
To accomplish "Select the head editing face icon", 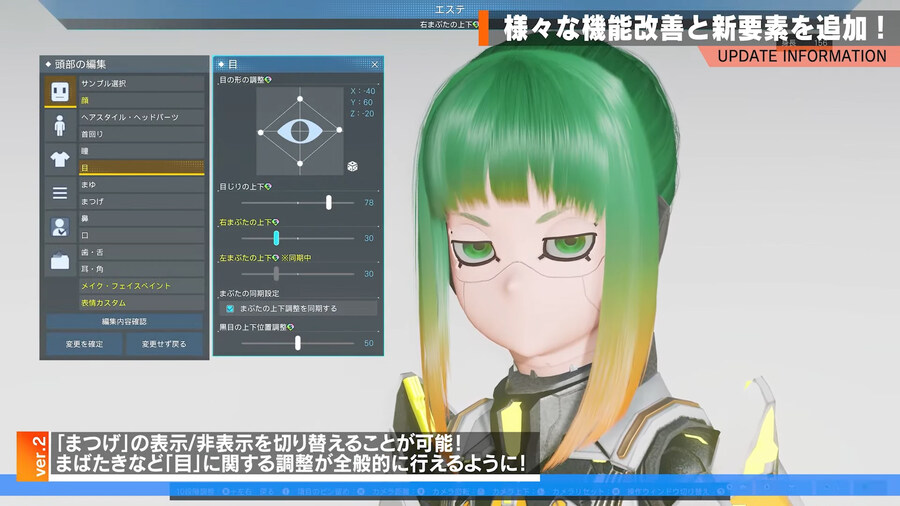I will [x=59, y=92].
